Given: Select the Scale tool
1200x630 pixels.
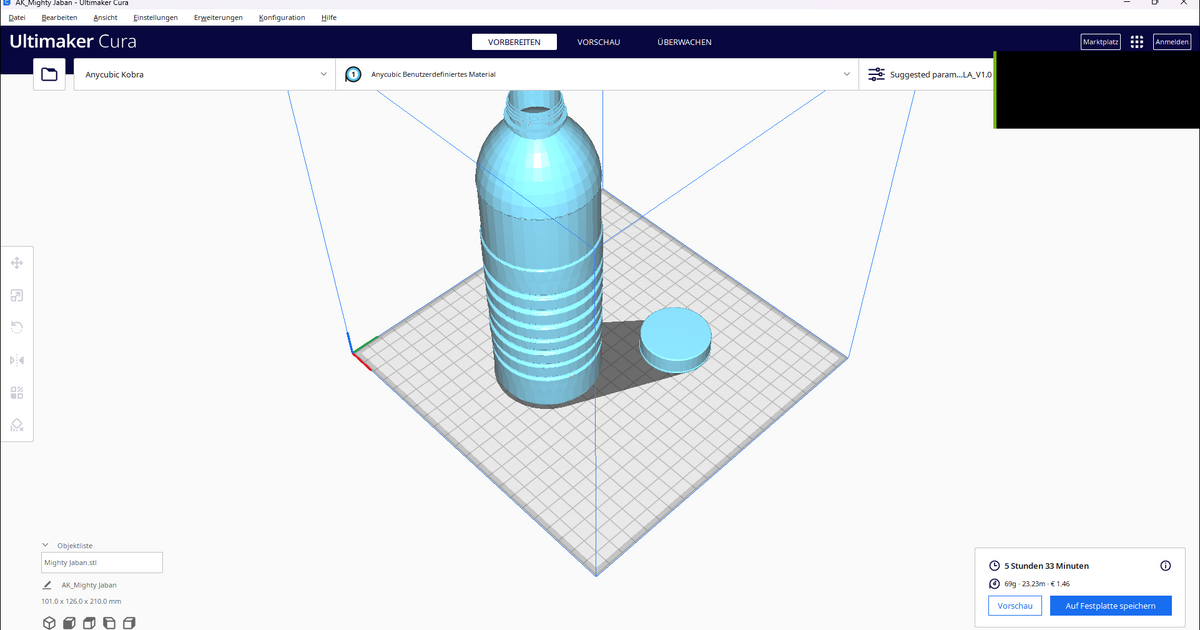Looking at the screenshot, I should [16, 295].
